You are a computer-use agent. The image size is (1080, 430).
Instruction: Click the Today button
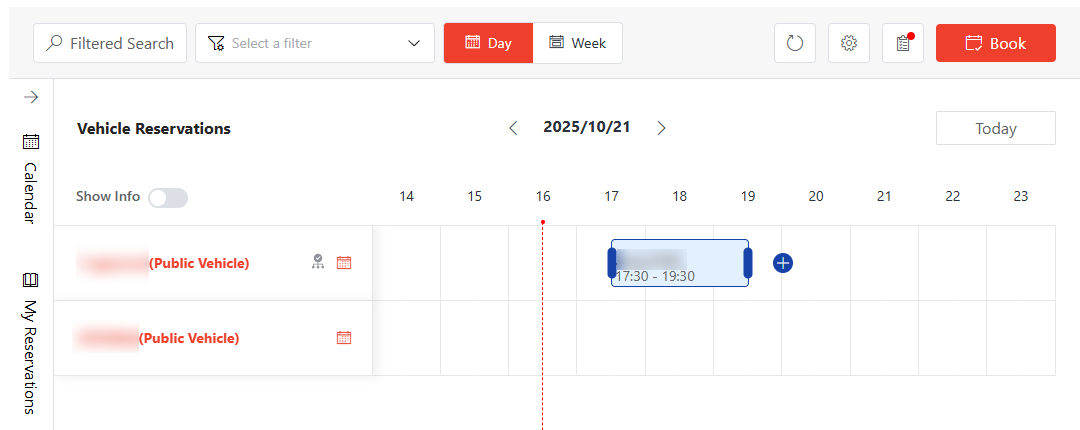coord(995,128)
